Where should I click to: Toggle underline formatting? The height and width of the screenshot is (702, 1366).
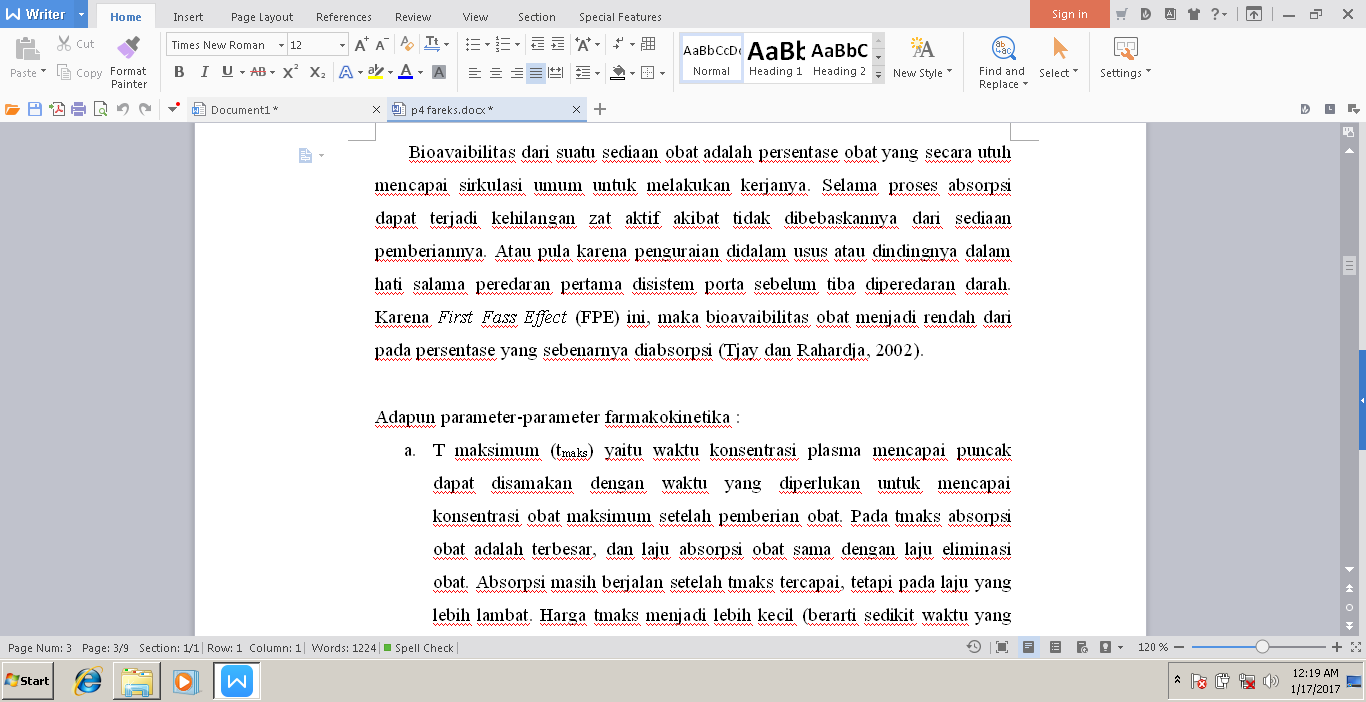[x=227, y=72]
